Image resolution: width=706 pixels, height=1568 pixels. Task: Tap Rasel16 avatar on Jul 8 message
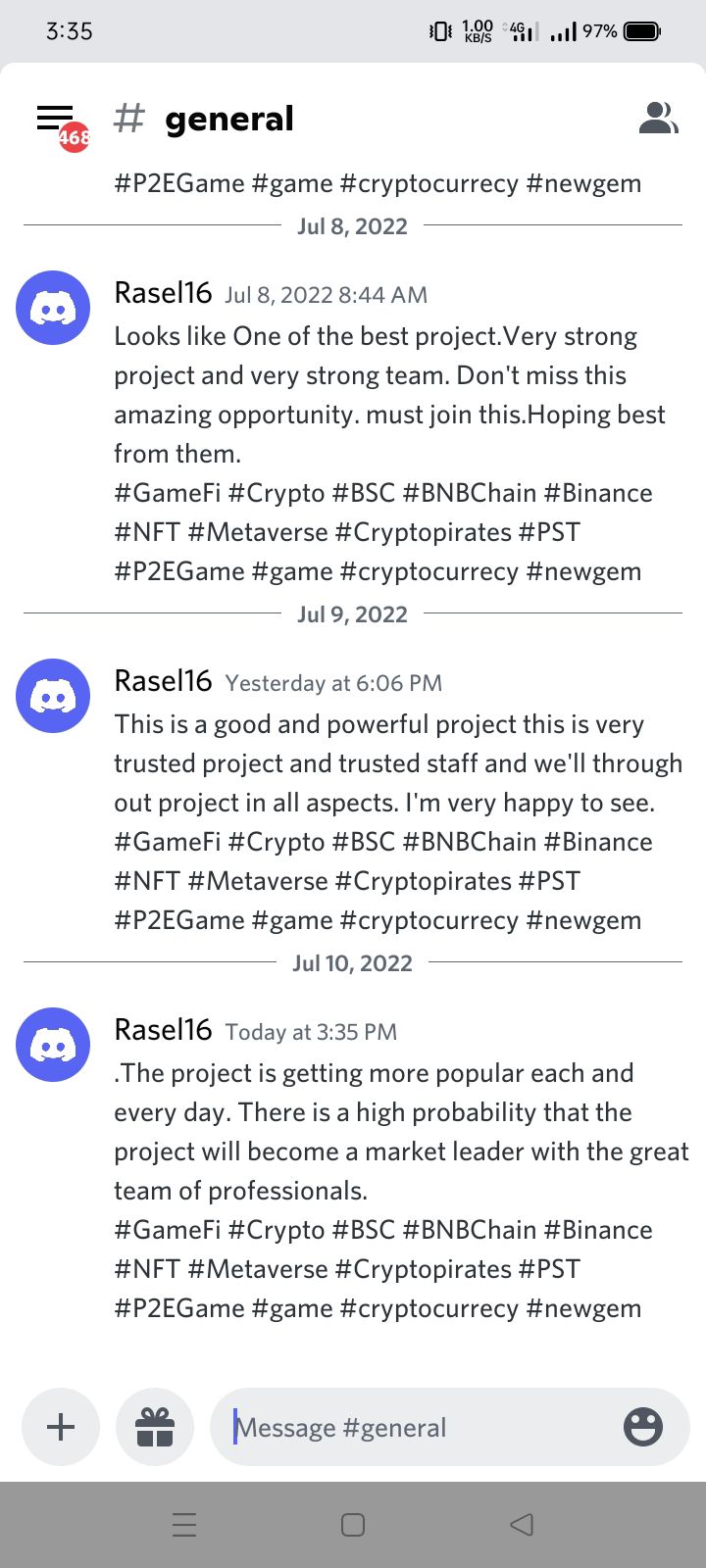[53, 308]
